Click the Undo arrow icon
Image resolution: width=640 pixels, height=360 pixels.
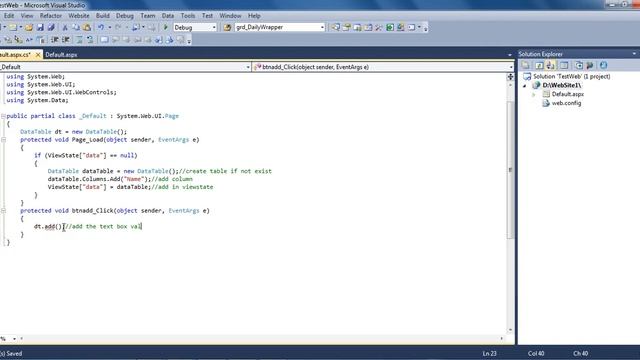point(100,27)
